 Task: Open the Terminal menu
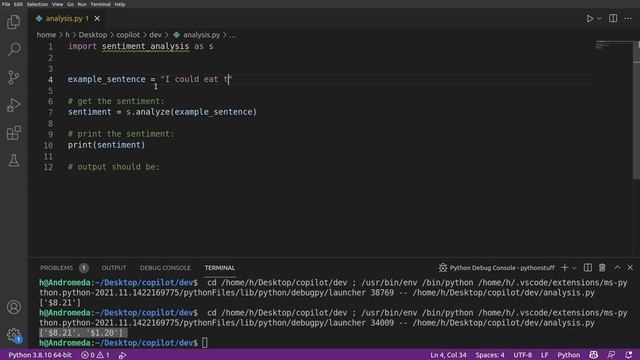pos(100,4)
